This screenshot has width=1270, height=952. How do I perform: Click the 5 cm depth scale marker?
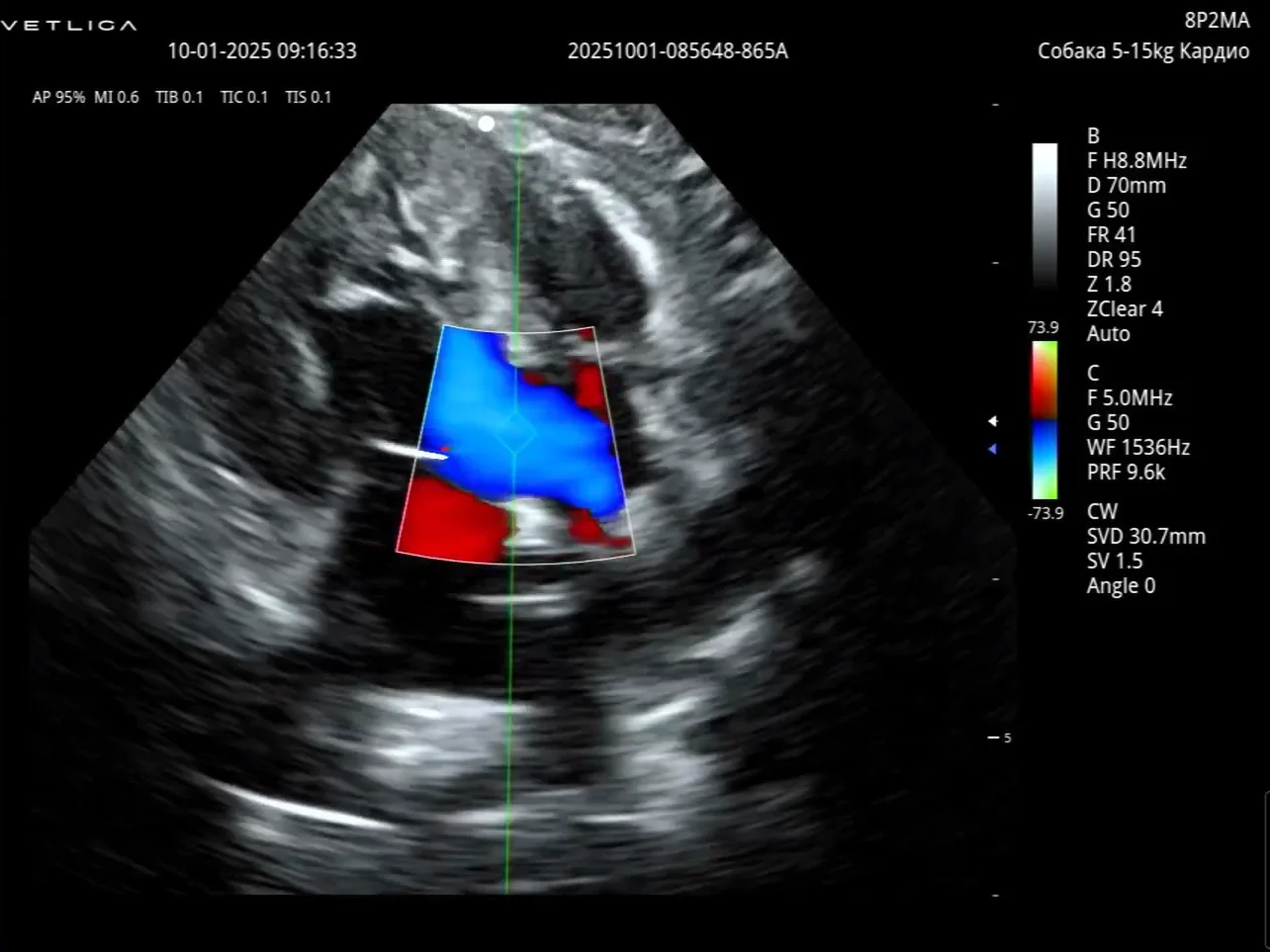point(1000,737)
